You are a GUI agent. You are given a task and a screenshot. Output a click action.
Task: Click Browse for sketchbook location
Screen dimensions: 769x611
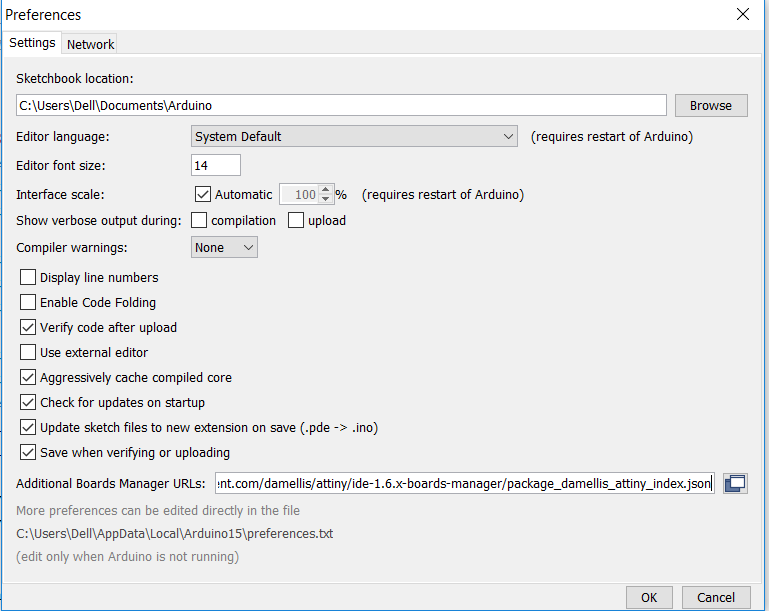[x=711, y=105]
